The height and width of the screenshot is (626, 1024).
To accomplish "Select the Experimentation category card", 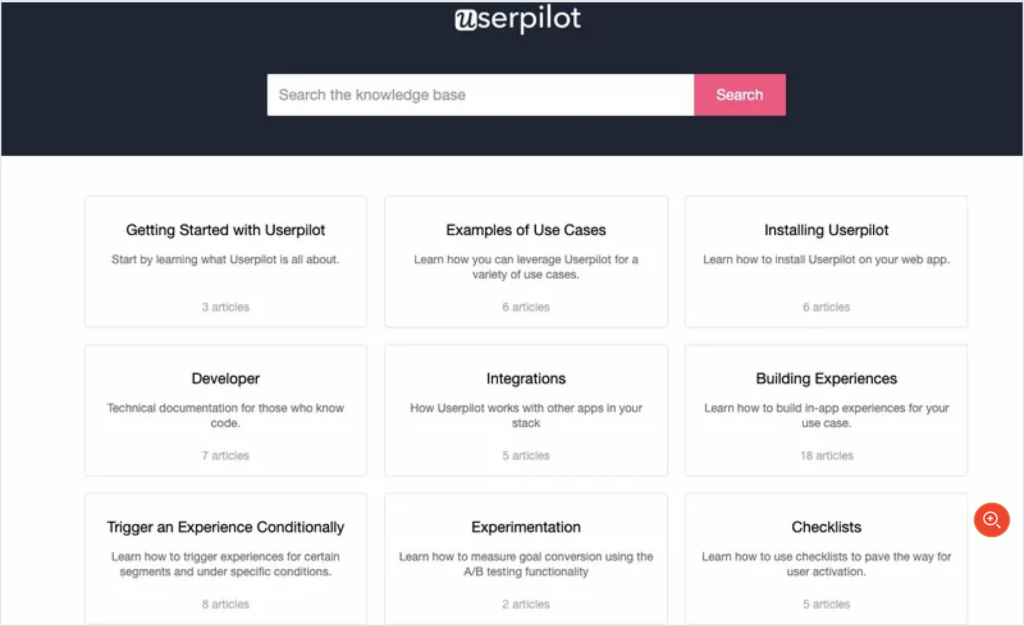I will (x=526, y=527).
